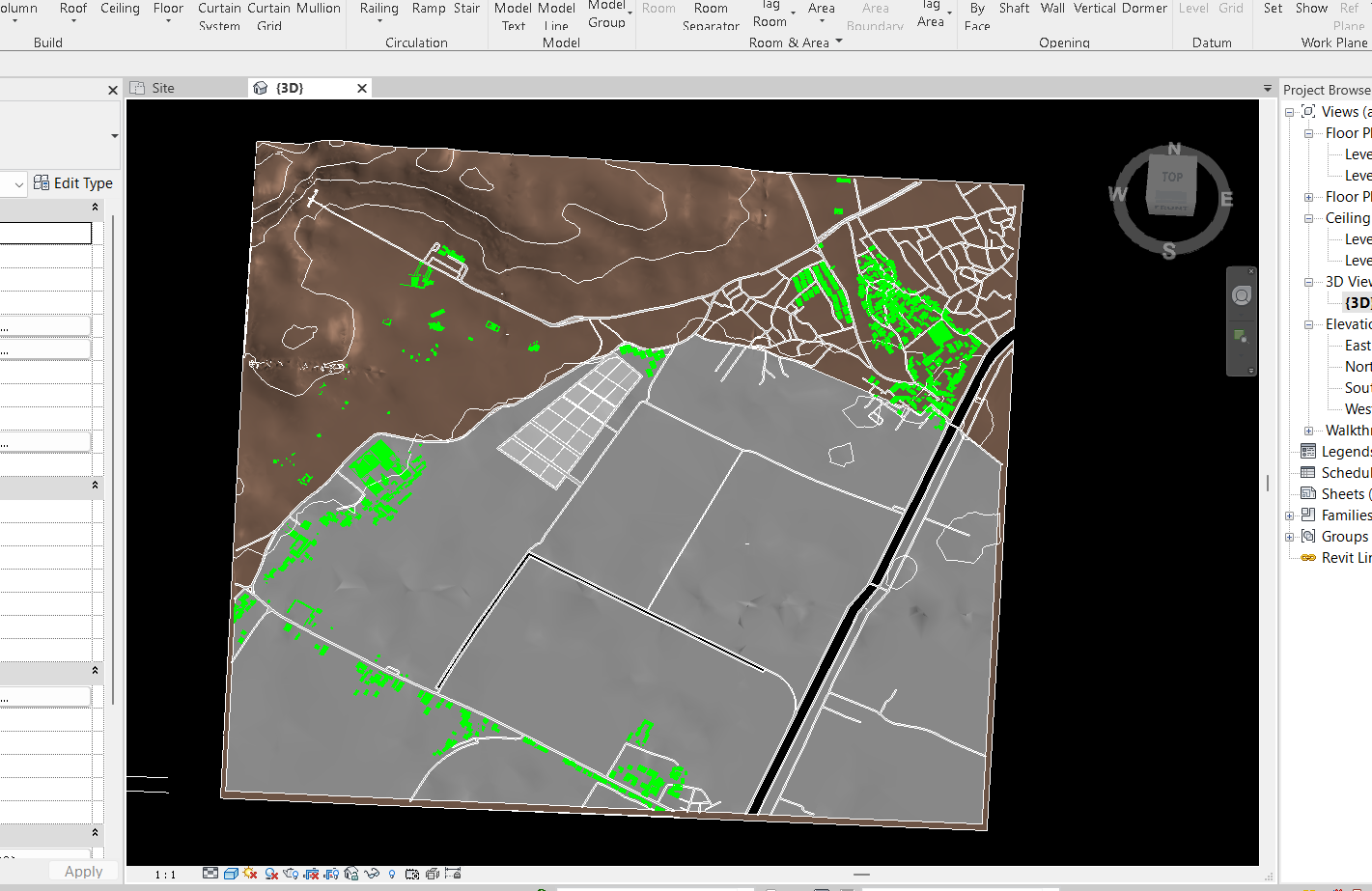The image size is (1372, 891).
Task: Click the Reveal Hidden Elements lightbulb
Action: coord(391,874)
